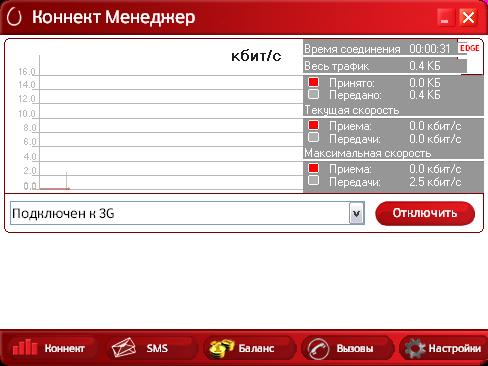This screenshot has height=366, width=488.
Task: Click the Весь трафик label
Action: click(337, 66)
